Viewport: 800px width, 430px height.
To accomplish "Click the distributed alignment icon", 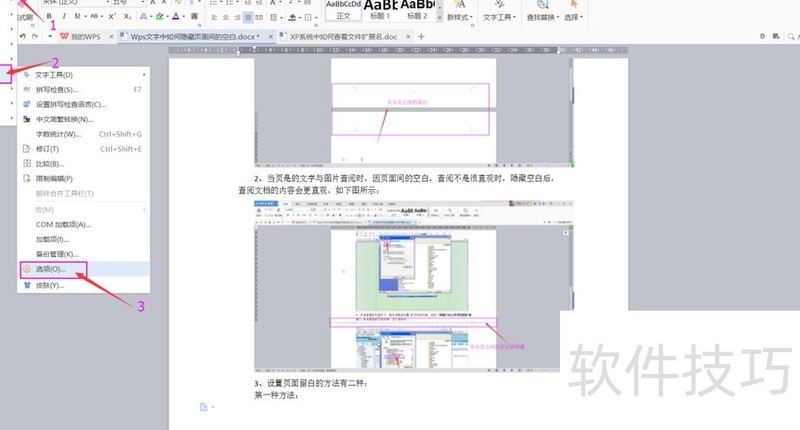I will pos(259,17).
